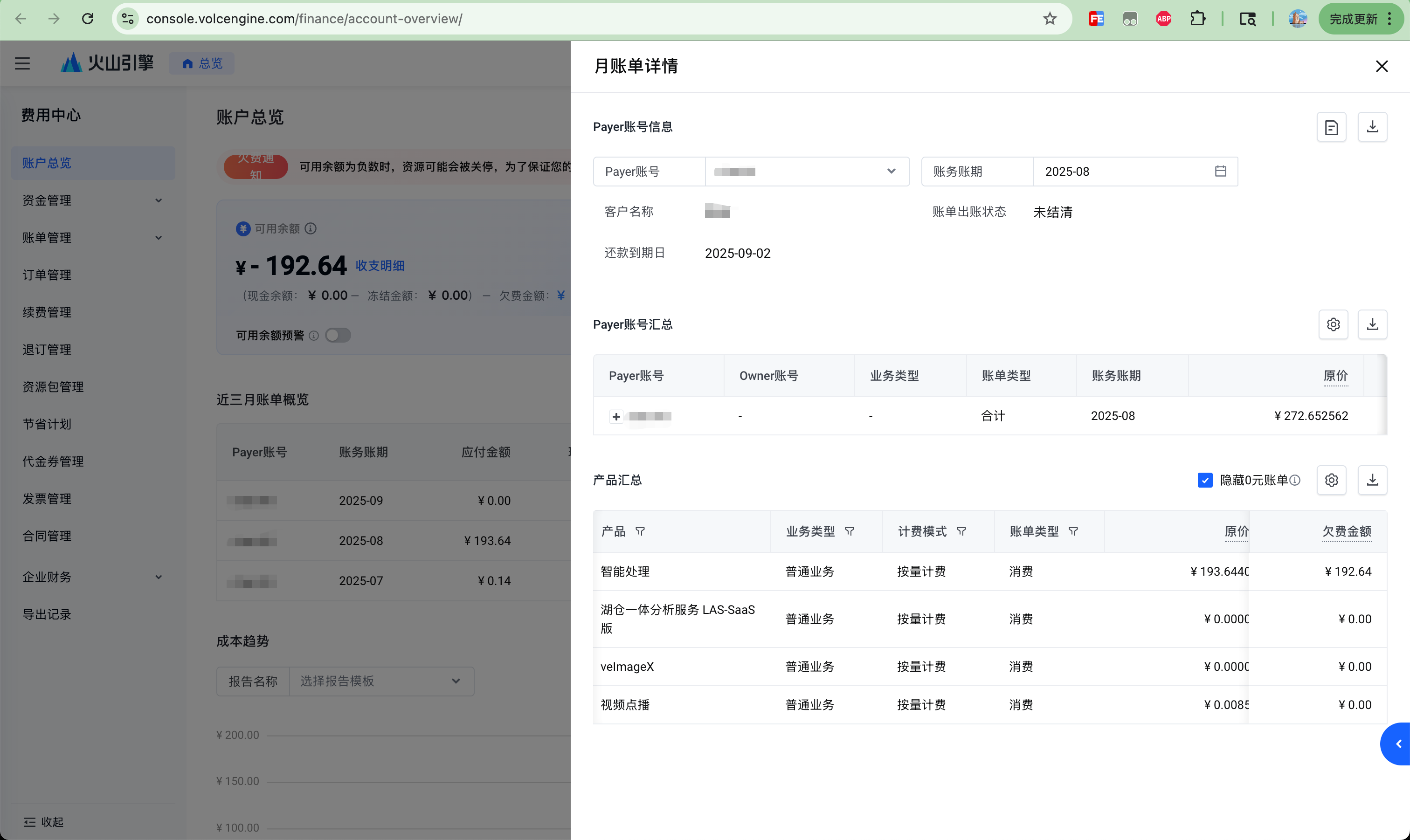Screen dimensions: 1410x840
Task: Click the filter icon on 产品 column
Action: 640,531
